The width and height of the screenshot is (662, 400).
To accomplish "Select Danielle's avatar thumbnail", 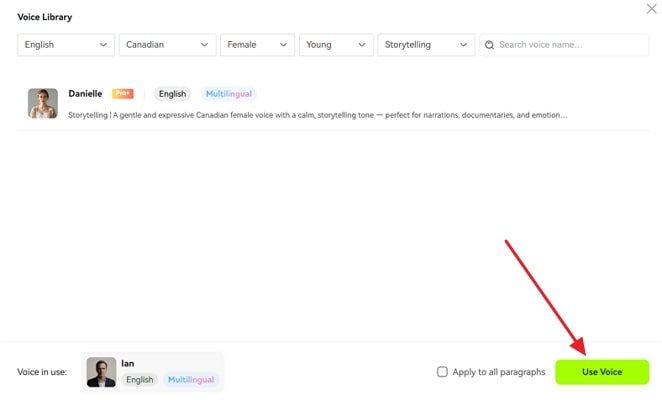I will click(x=43, y=103).
